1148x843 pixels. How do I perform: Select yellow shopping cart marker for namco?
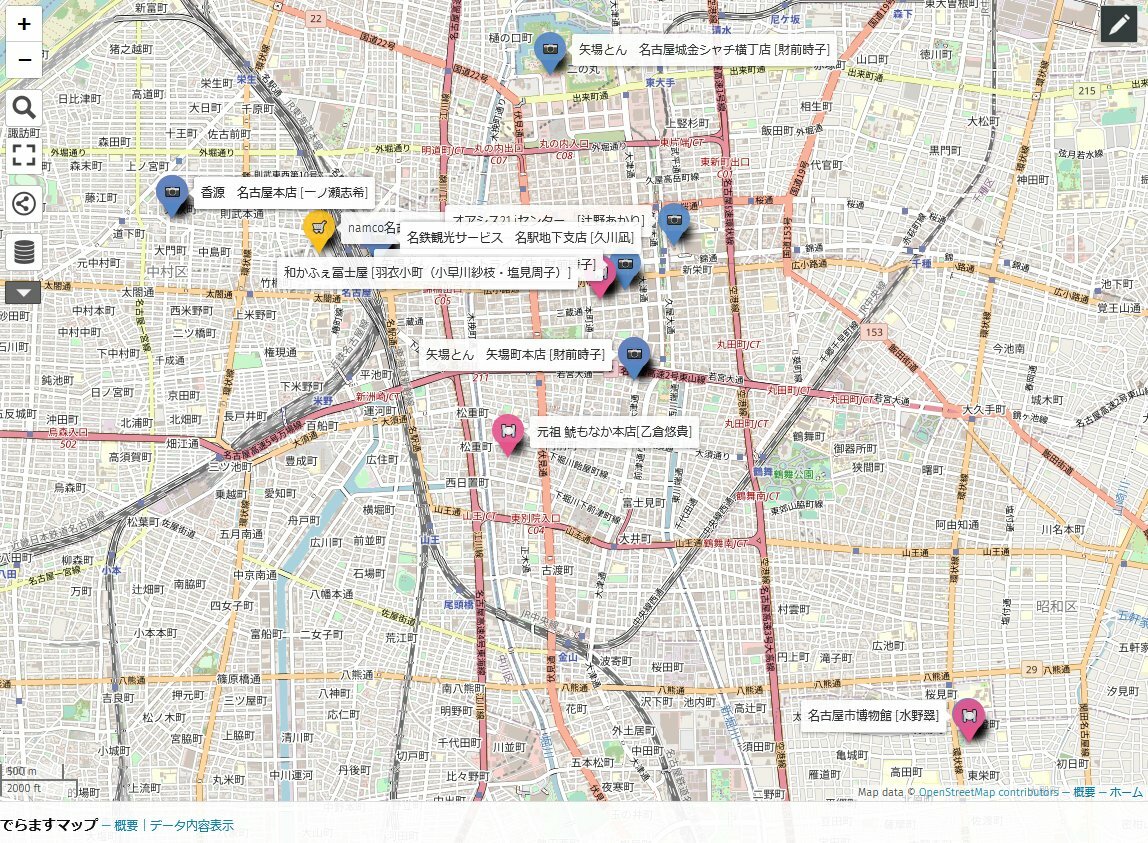[x=318, y=230]
